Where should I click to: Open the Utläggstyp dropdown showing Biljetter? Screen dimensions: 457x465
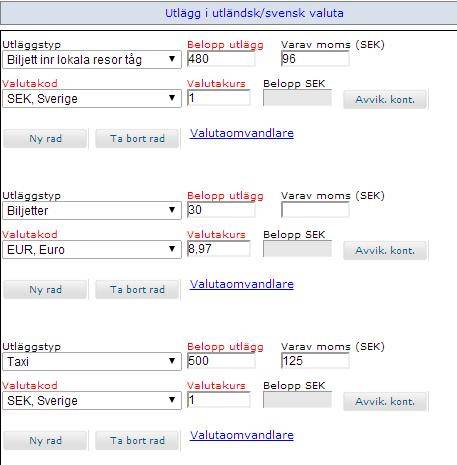[x=92, y=211]
